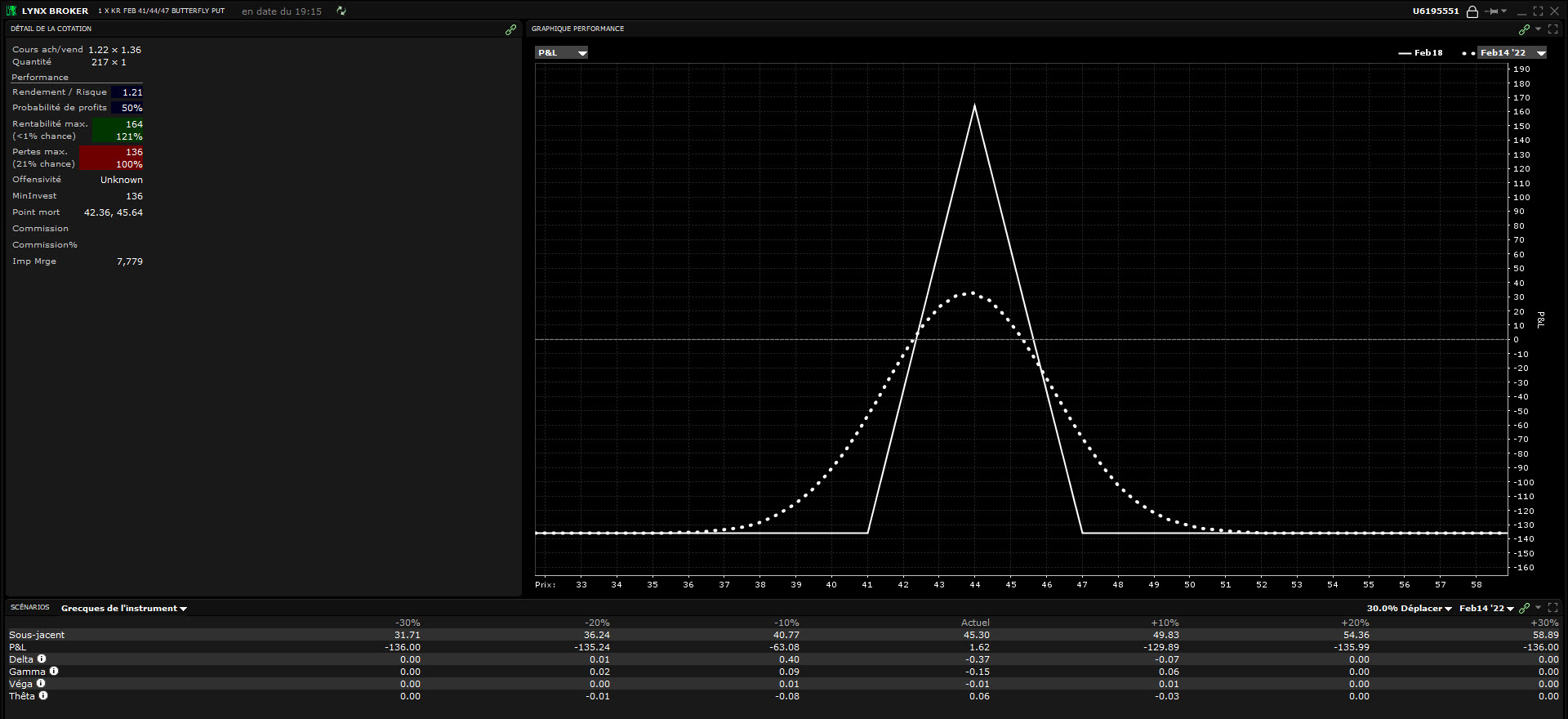
Task: Click the Actuel Delta value -0.37
Action: click(978, 659)
